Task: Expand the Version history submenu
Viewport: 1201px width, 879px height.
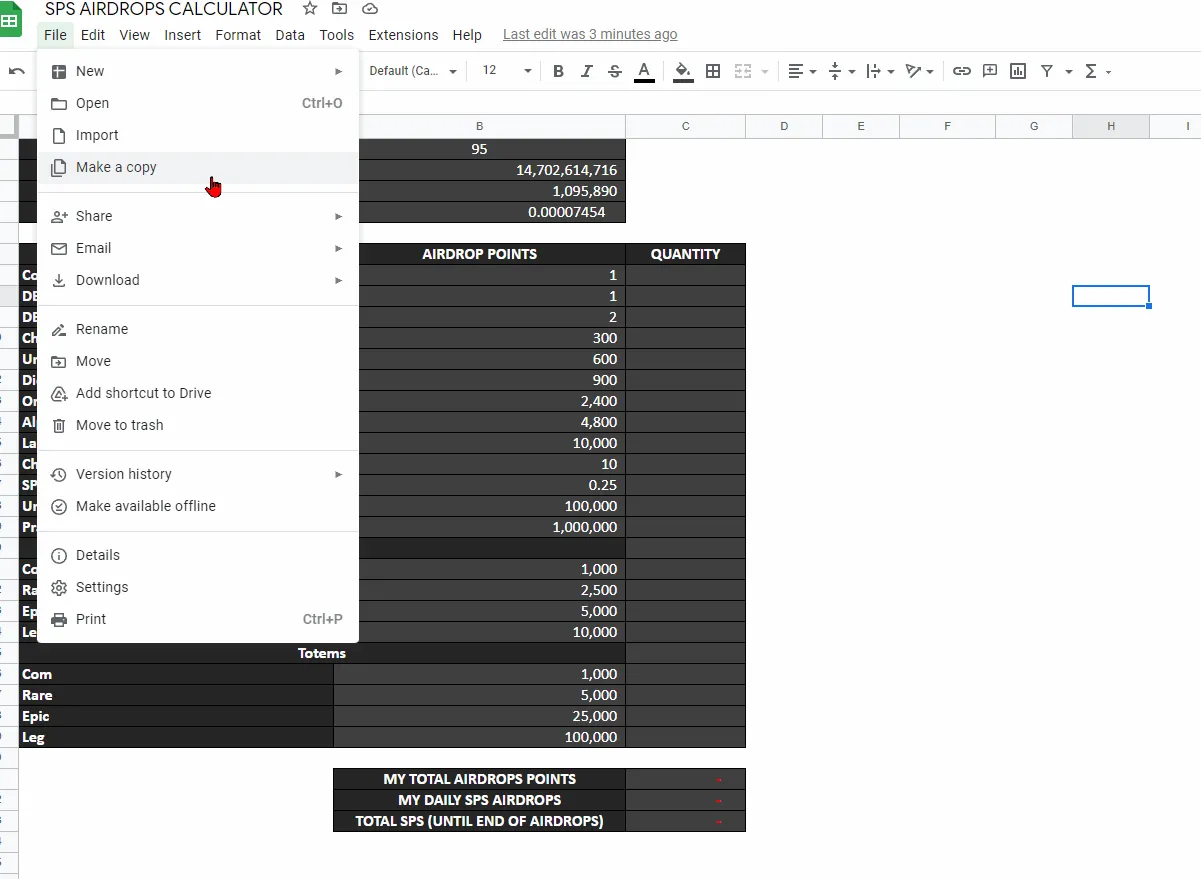Action: (x=198, y=474)
